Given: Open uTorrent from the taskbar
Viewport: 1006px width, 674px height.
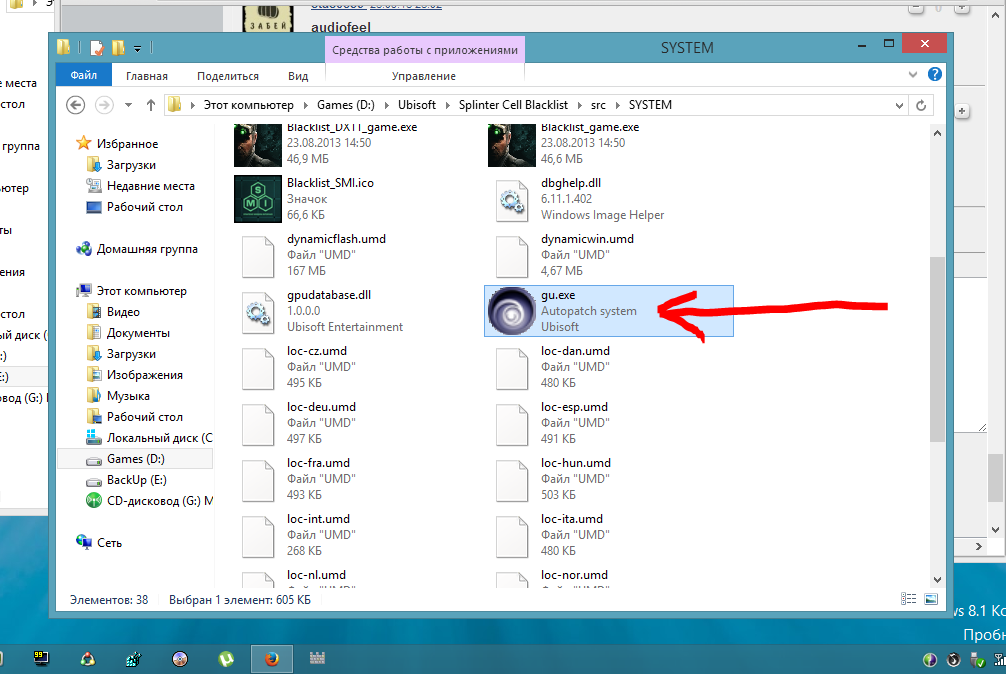Looking at the screenshot, I should point(226,659).
